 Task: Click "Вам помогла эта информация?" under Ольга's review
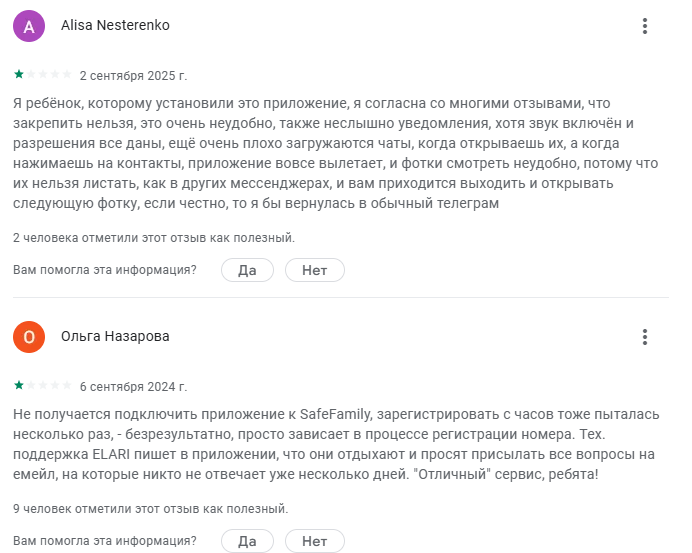pos(105,542)
